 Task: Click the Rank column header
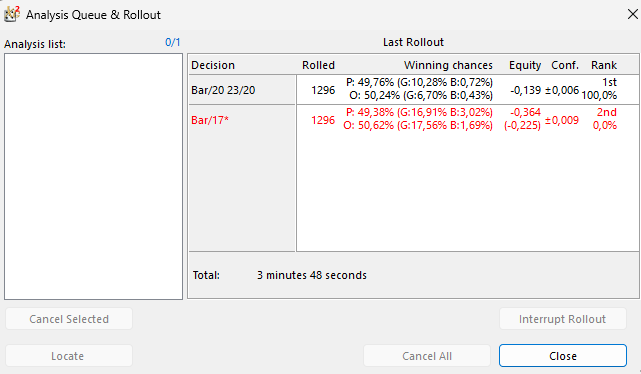[x=604, y=65]
